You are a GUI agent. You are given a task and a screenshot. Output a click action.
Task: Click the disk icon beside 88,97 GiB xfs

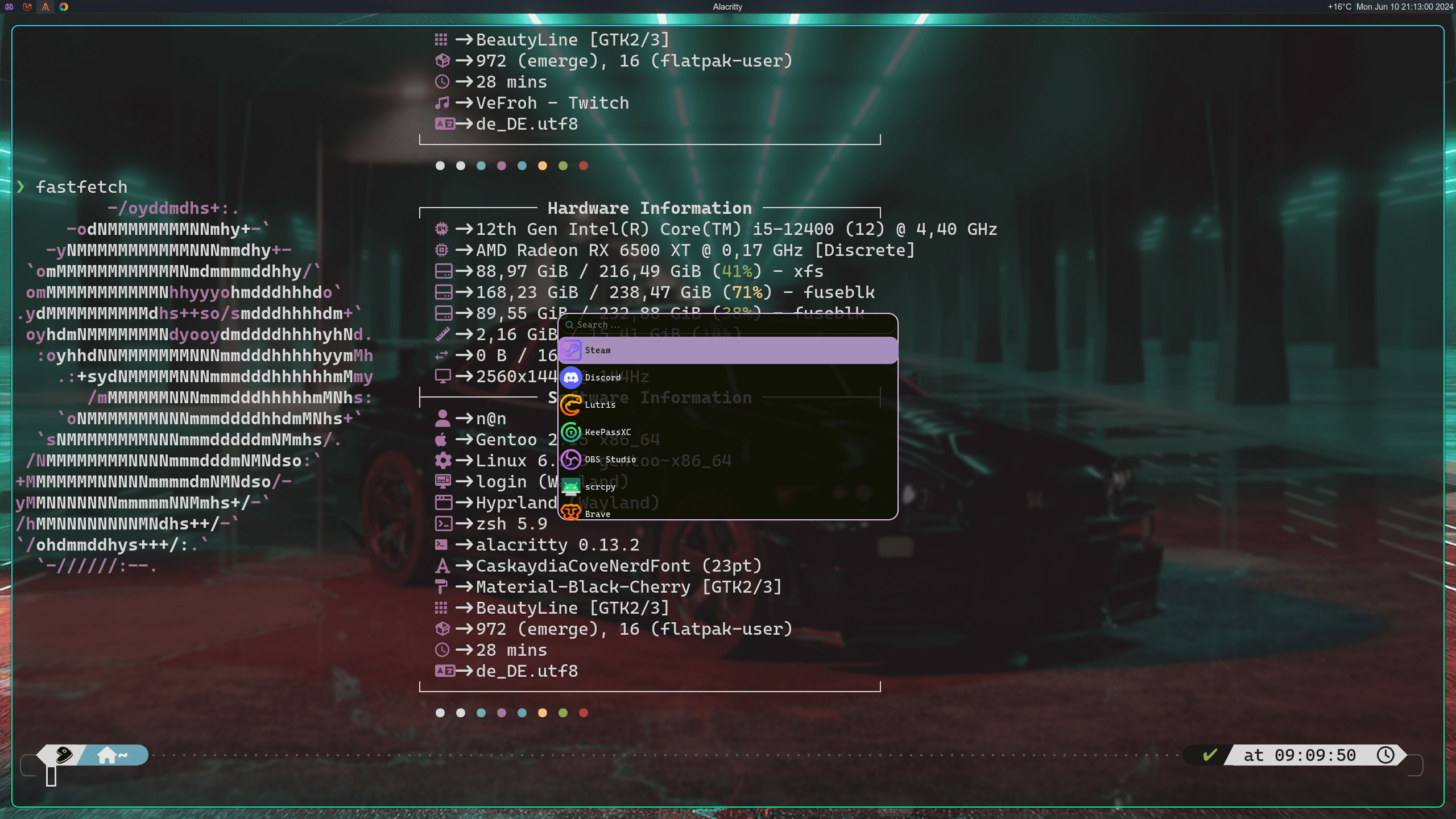pyautogui.click(x=443, y=271)
